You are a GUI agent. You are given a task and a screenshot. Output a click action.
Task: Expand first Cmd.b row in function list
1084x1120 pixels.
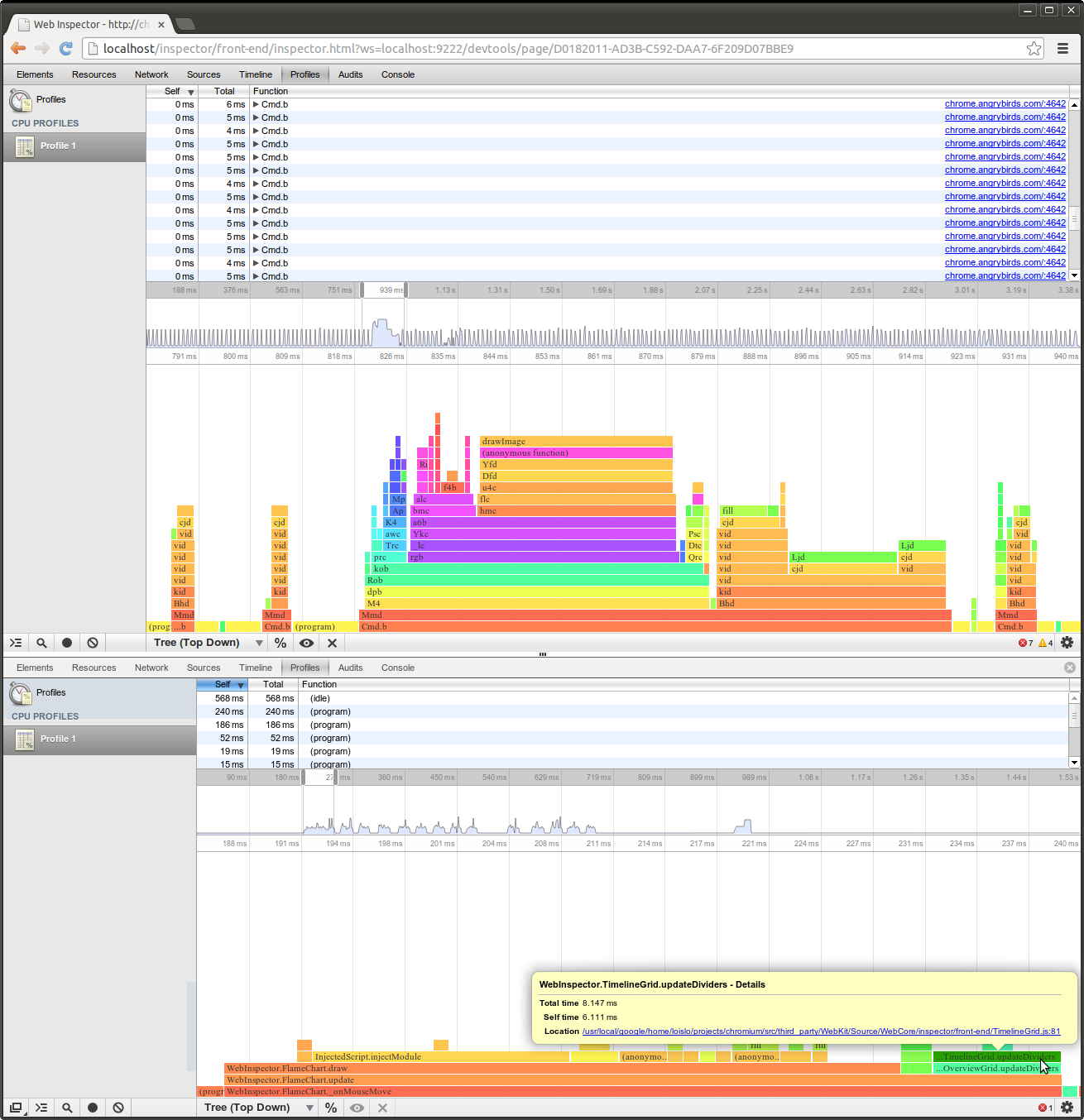(257, 104)
